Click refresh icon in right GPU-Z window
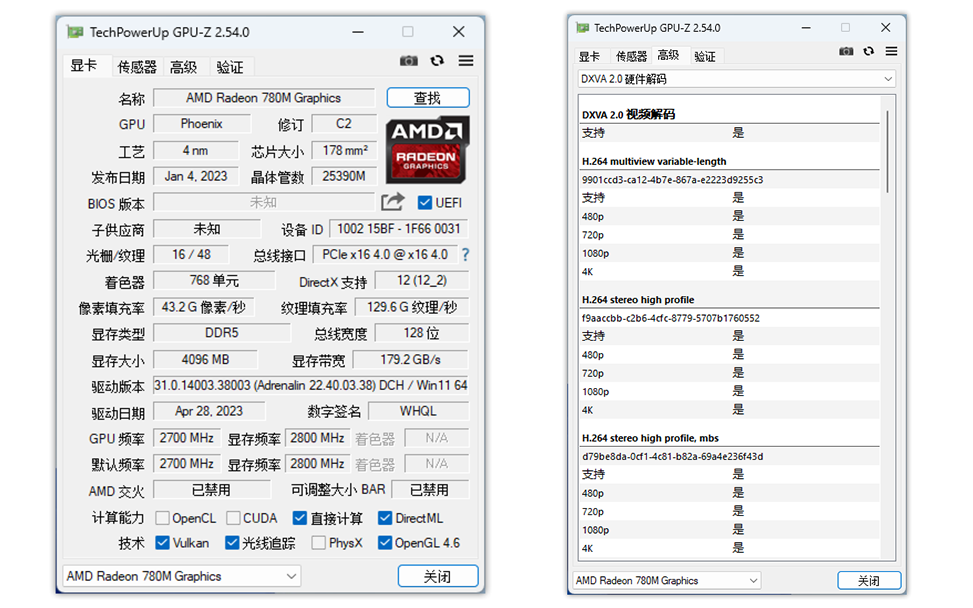 click(869, 51)
